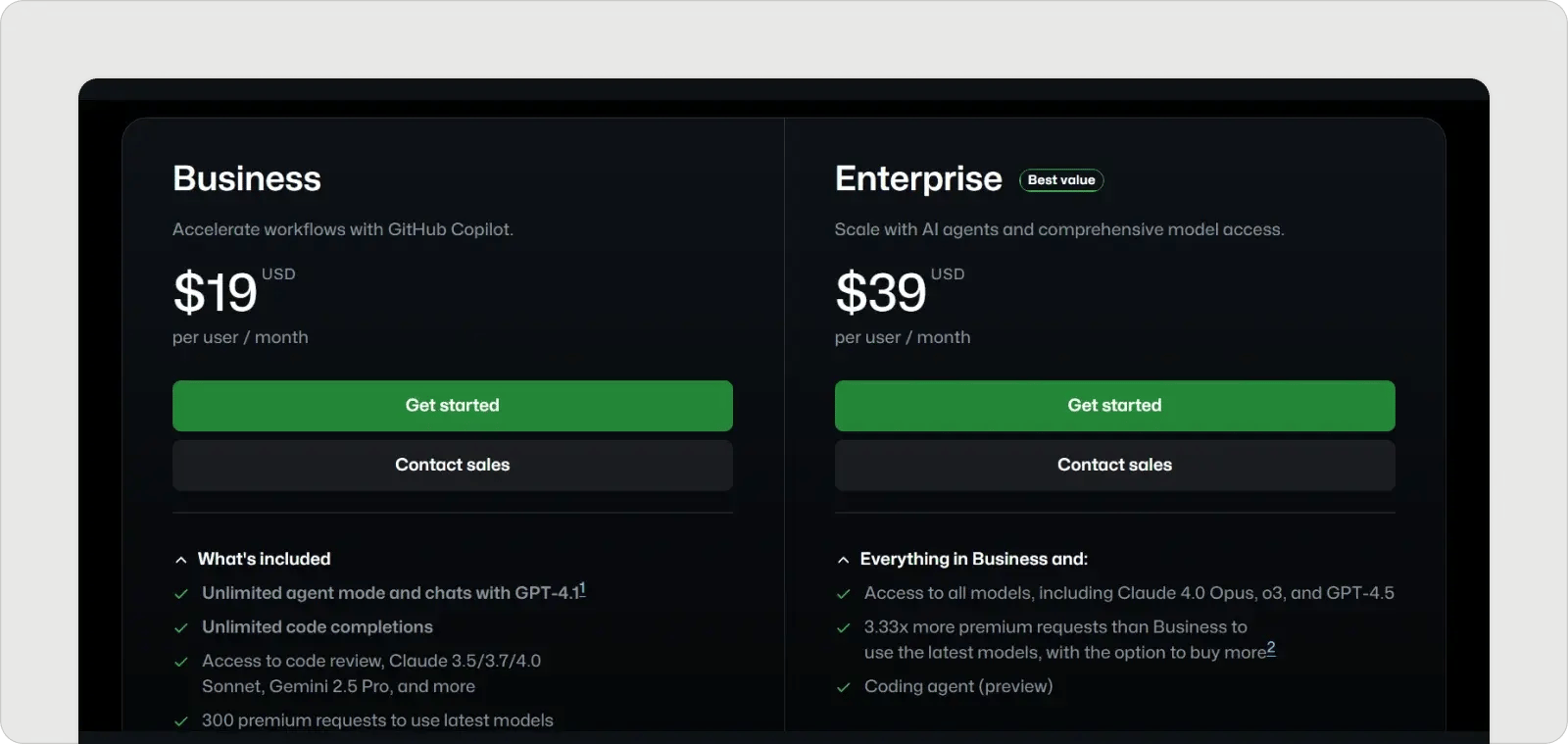1568x744 pixels.
Task: Click the Enterprise plan heading
Action: click(x=918, y=178)
